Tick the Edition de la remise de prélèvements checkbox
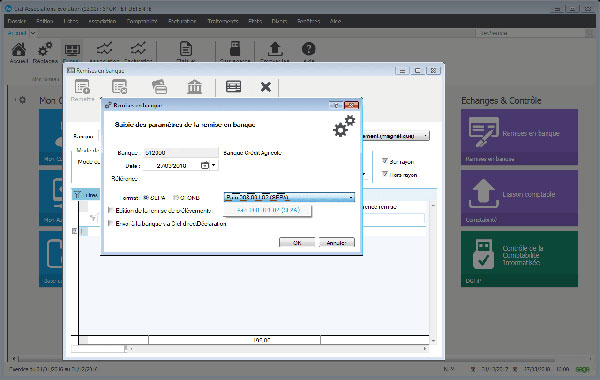 111,210
